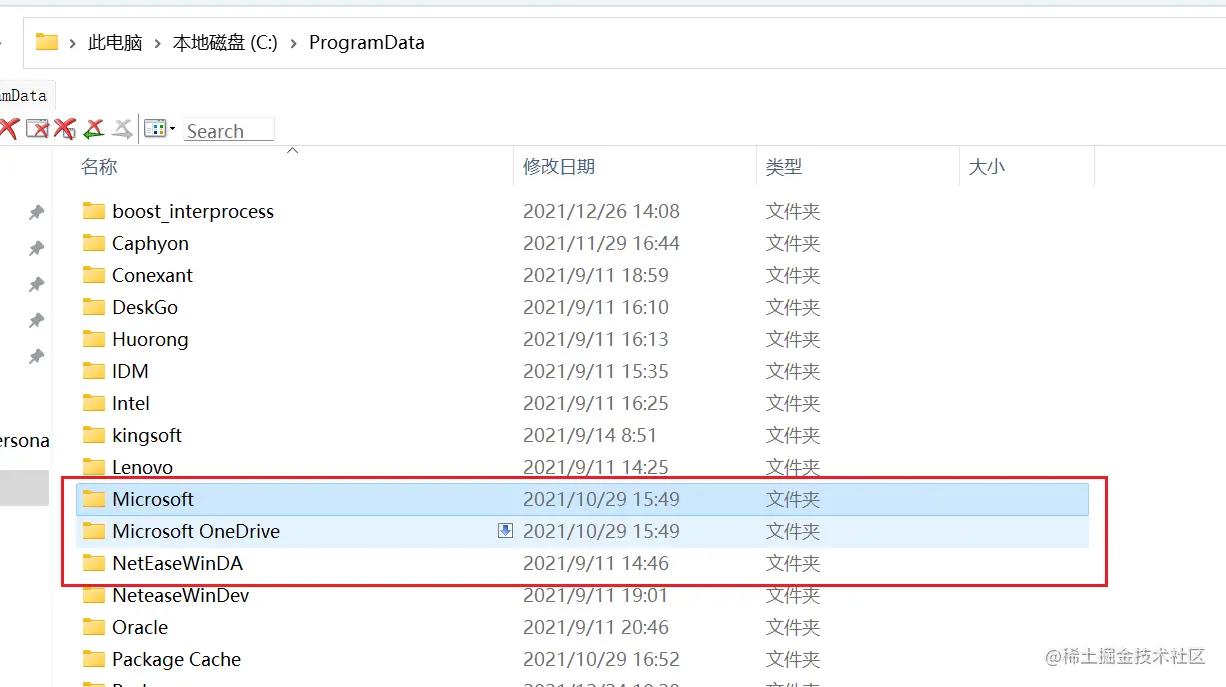
Task: Click the Microsoft OneDrive folder icon
Action: pos(94,531)
